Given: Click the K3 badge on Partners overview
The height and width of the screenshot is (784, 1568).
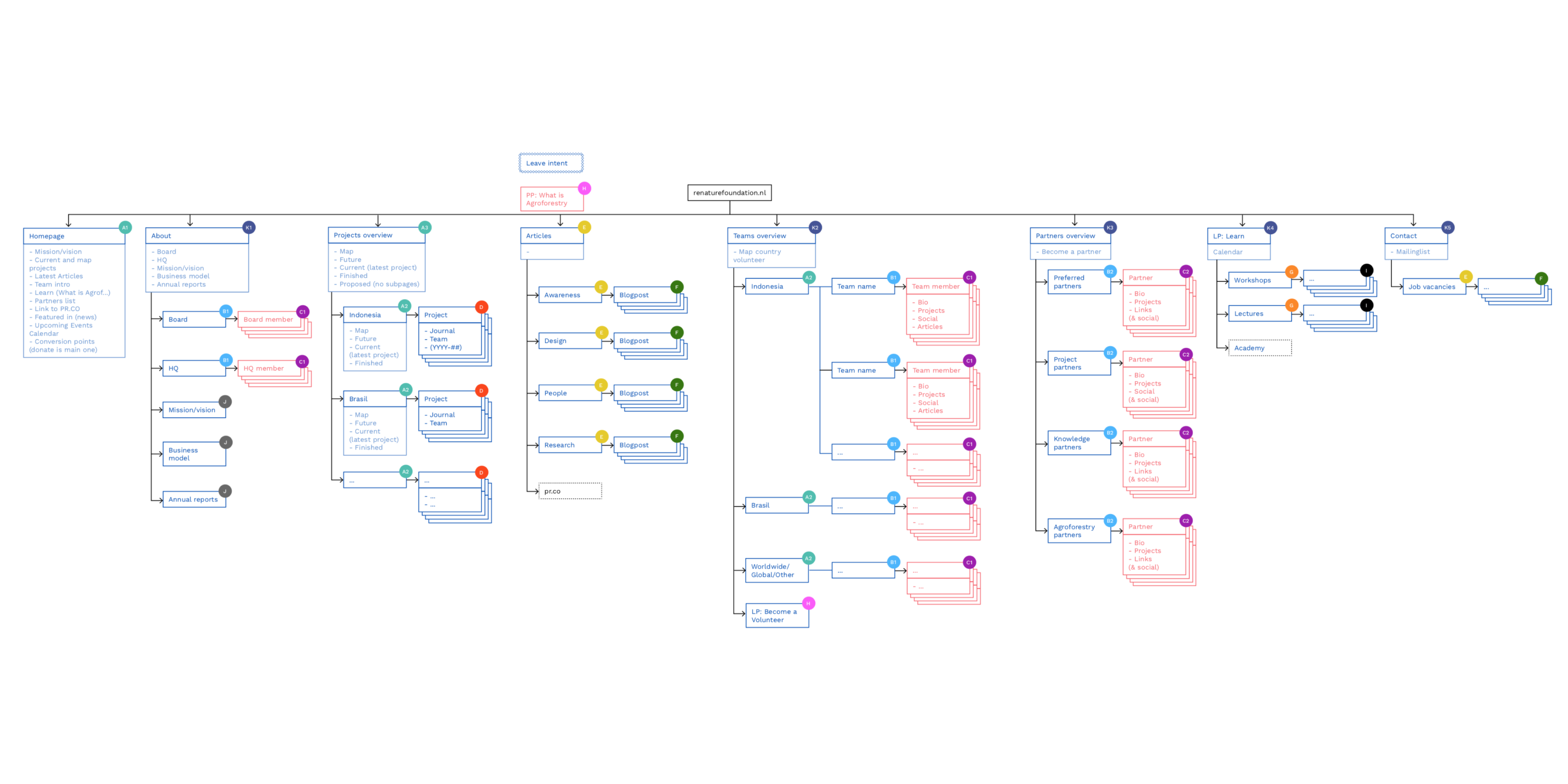Looking at the screenshot, I should 1110,228.
